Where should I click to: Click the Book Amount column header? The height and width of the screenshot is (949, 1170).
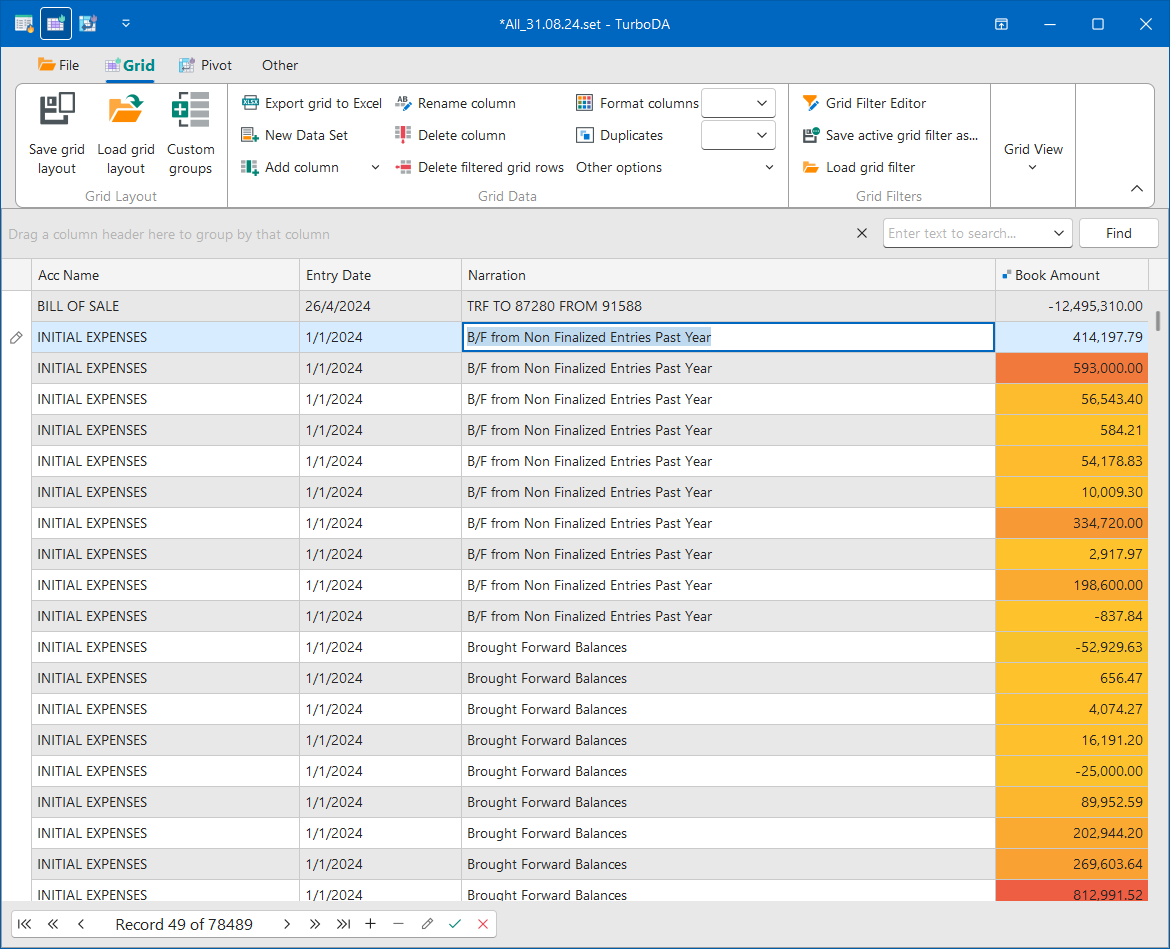1072,275
